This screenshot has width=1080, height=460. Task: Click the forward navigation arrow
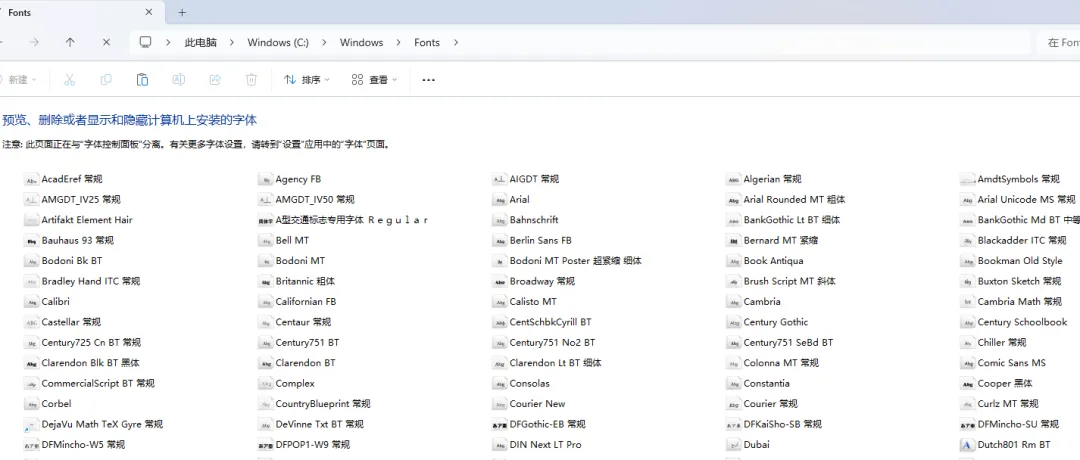pyautogui.click(x=34, y=43)
